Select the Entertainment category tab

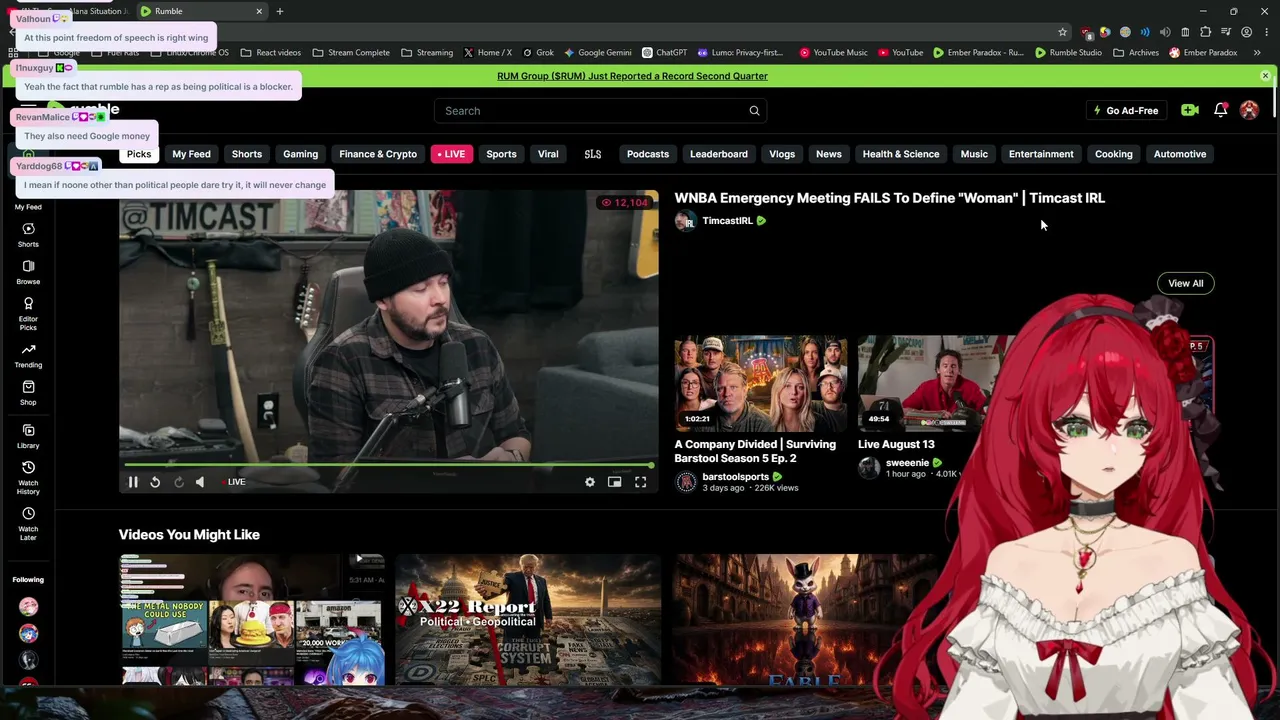coord(1041,154)
